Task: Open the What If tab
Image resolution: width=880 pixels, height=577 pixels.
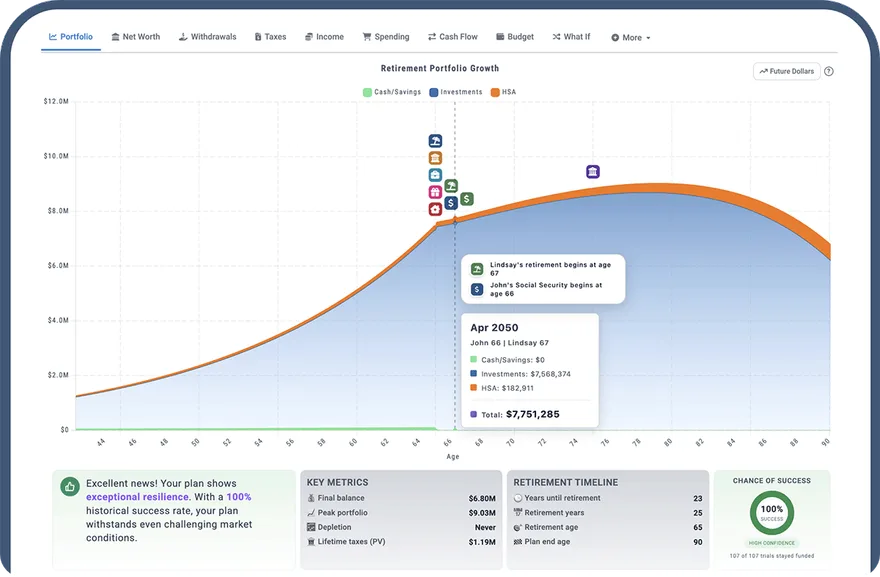Action: tap(571, 37)
